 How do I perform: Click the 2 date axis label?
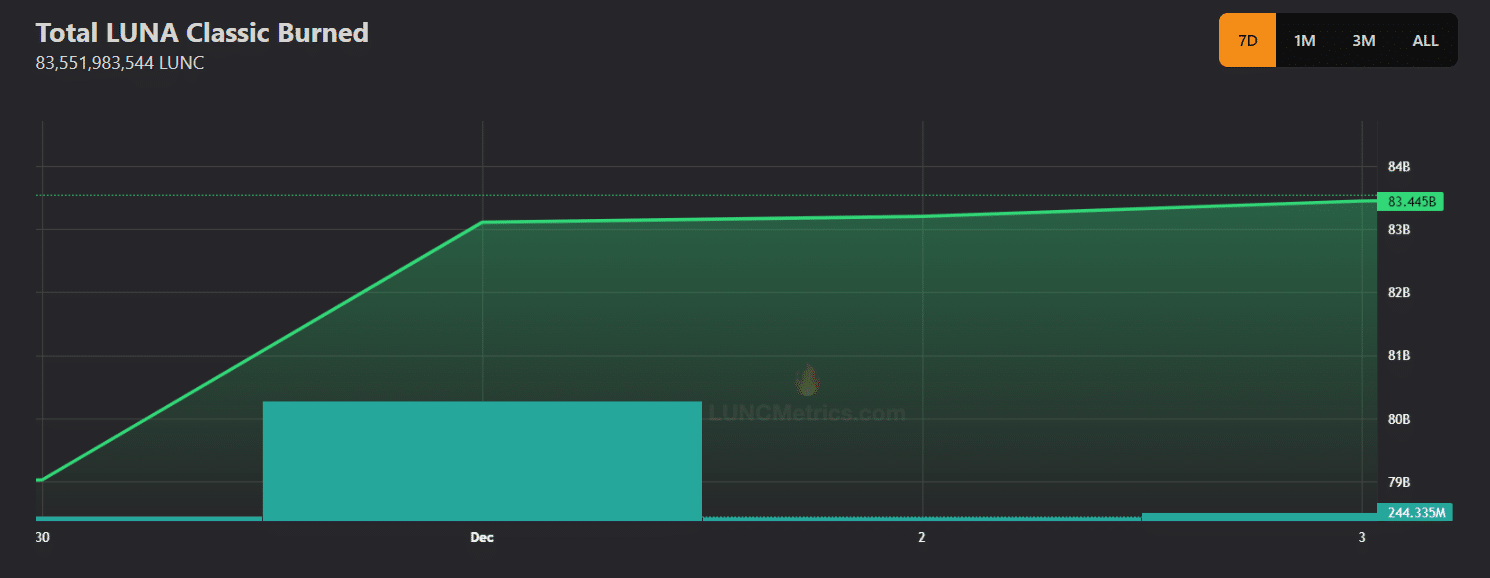coord(921,537)
